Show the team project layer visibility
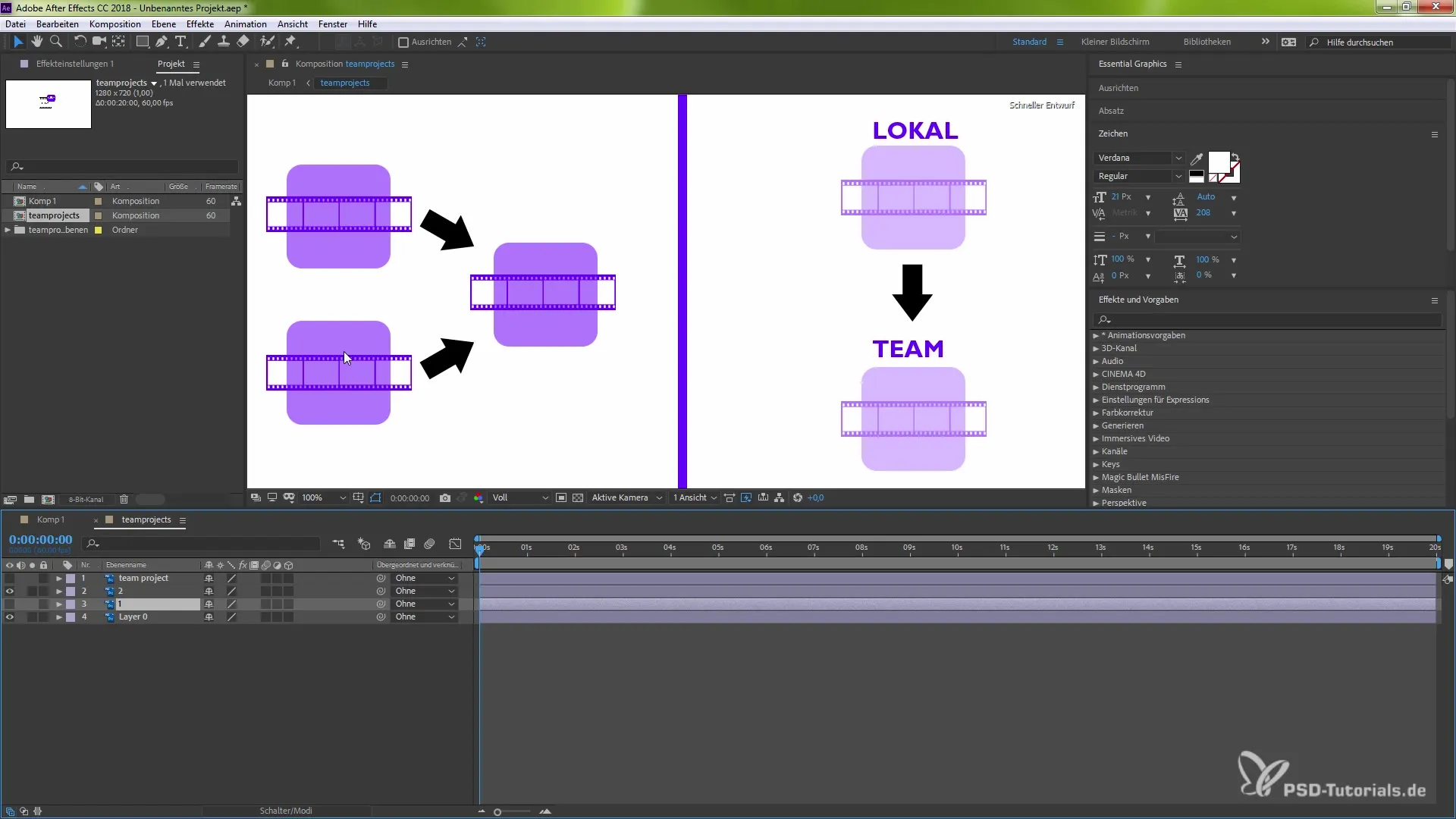Viewport: 1456px width, 819px height. [10, 579]
